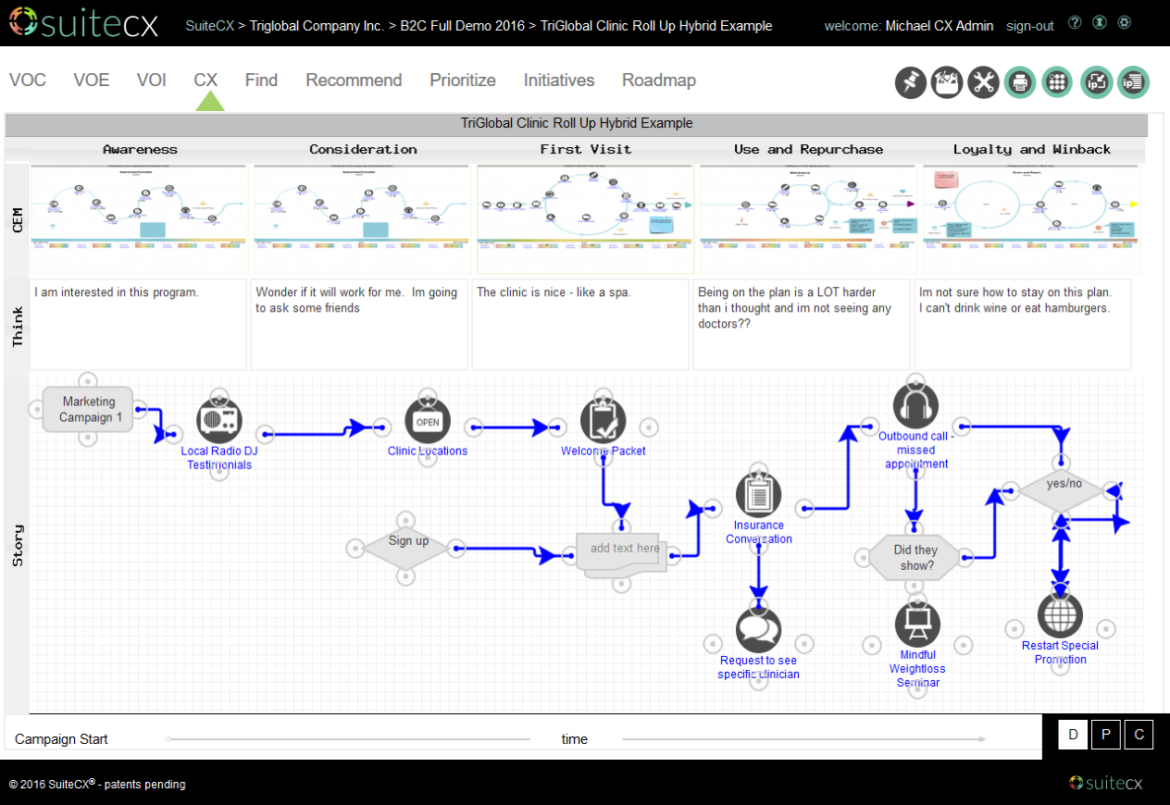1170x805 pixels.
Task: Click the Outbound call headset icon
Action: click(x=915, y=406)
